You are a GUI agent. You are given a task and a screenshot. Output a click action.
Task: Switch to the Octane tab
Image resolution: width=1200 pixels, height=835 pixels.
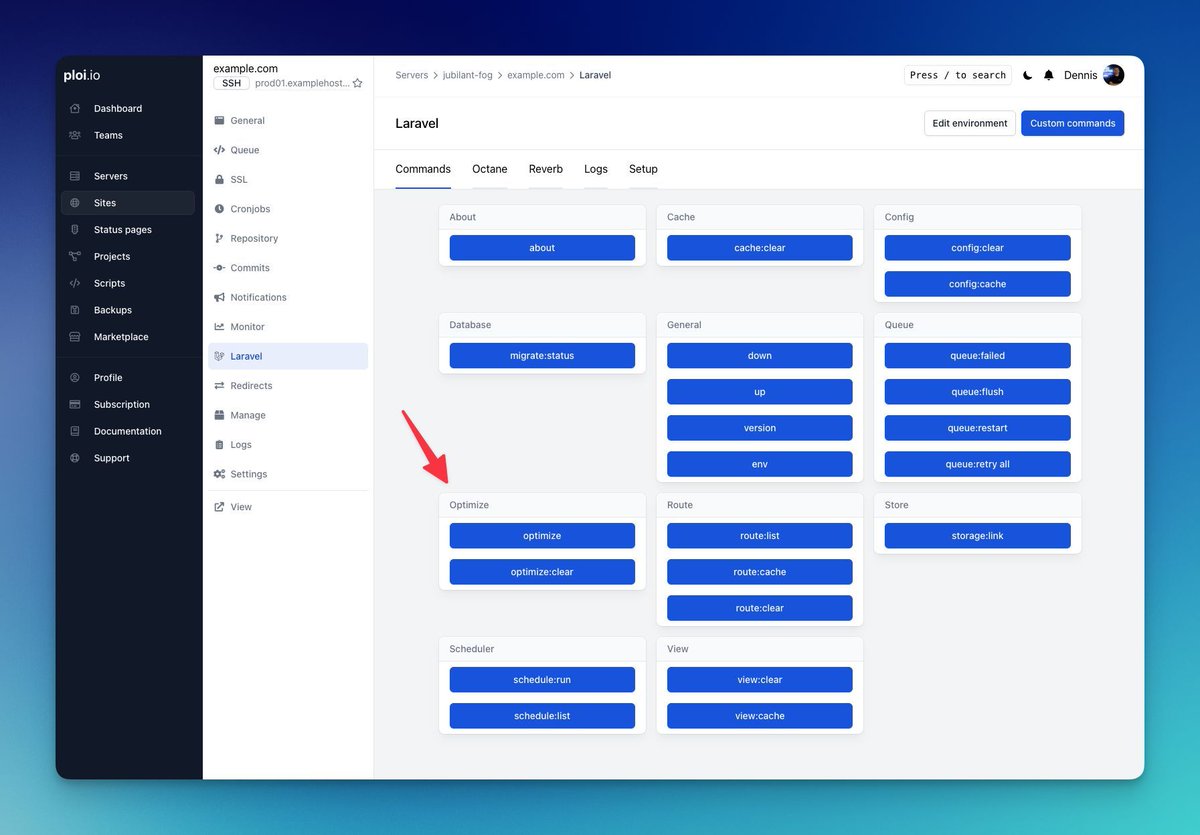pyautogui.click(x=490, y=169)
